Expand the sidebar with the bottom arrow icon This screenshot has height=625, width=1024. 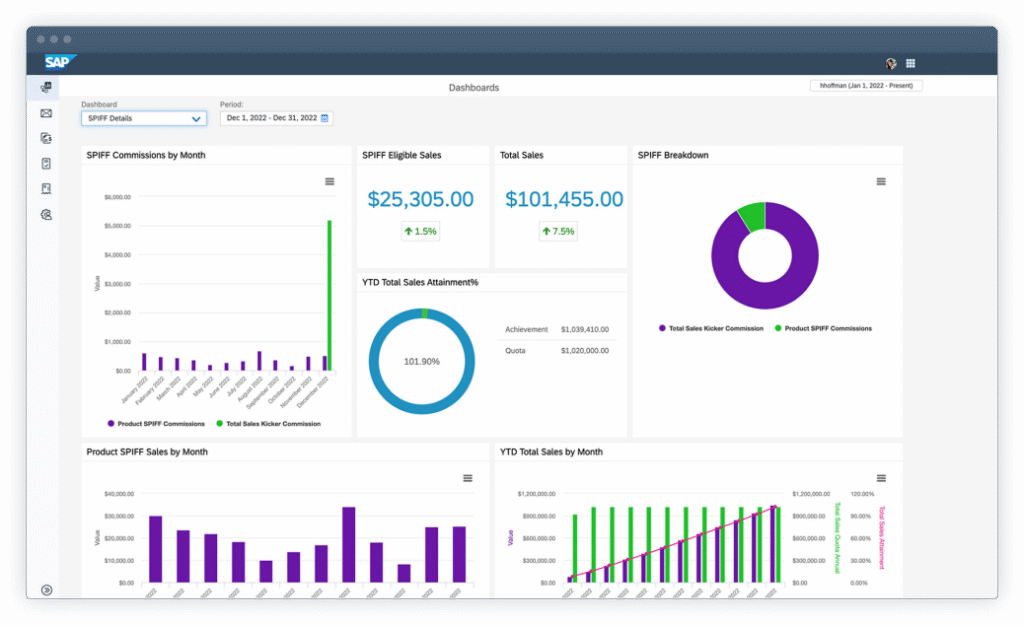46,590
